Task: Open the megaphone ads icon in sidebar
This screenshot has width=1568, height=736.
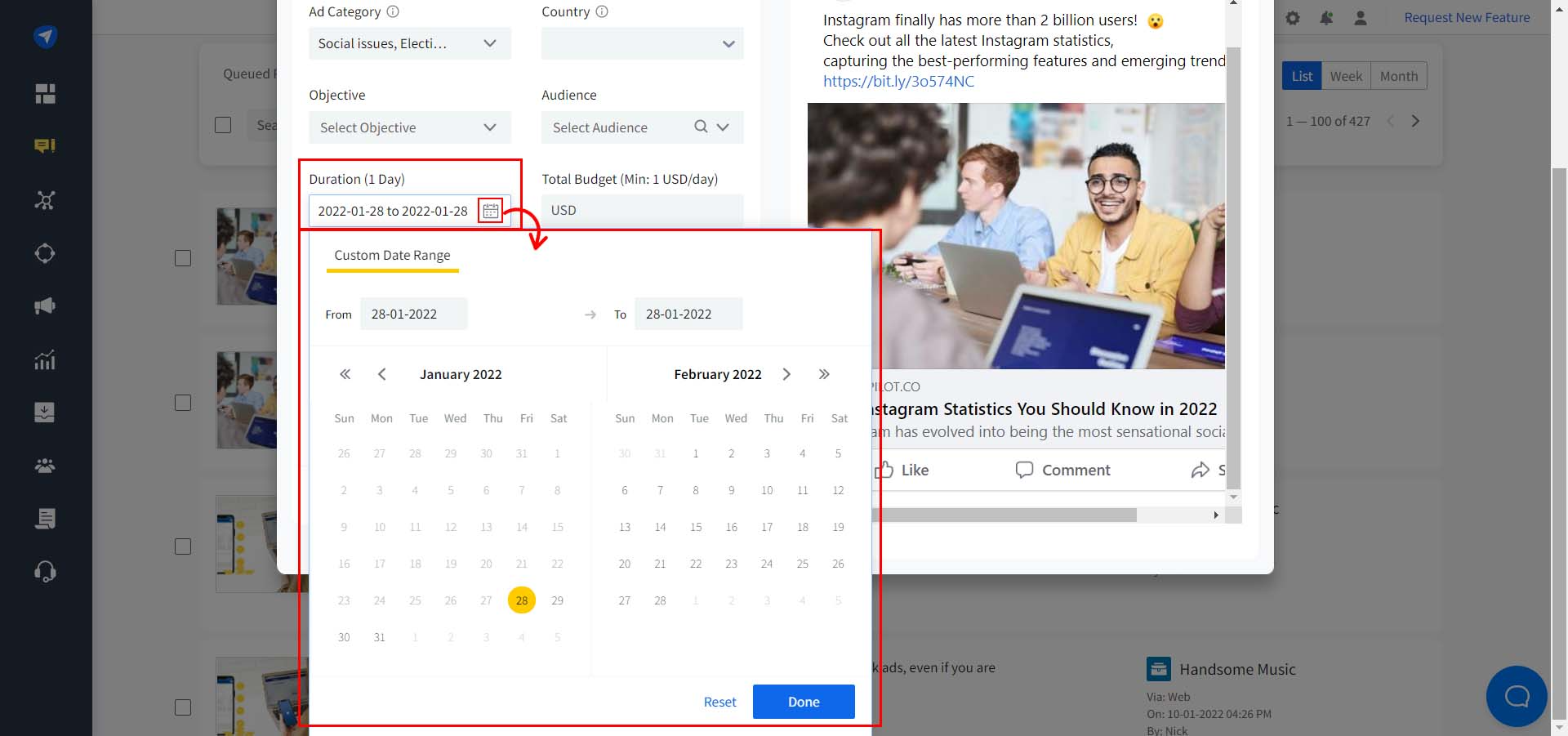Action: coord(45,306)
